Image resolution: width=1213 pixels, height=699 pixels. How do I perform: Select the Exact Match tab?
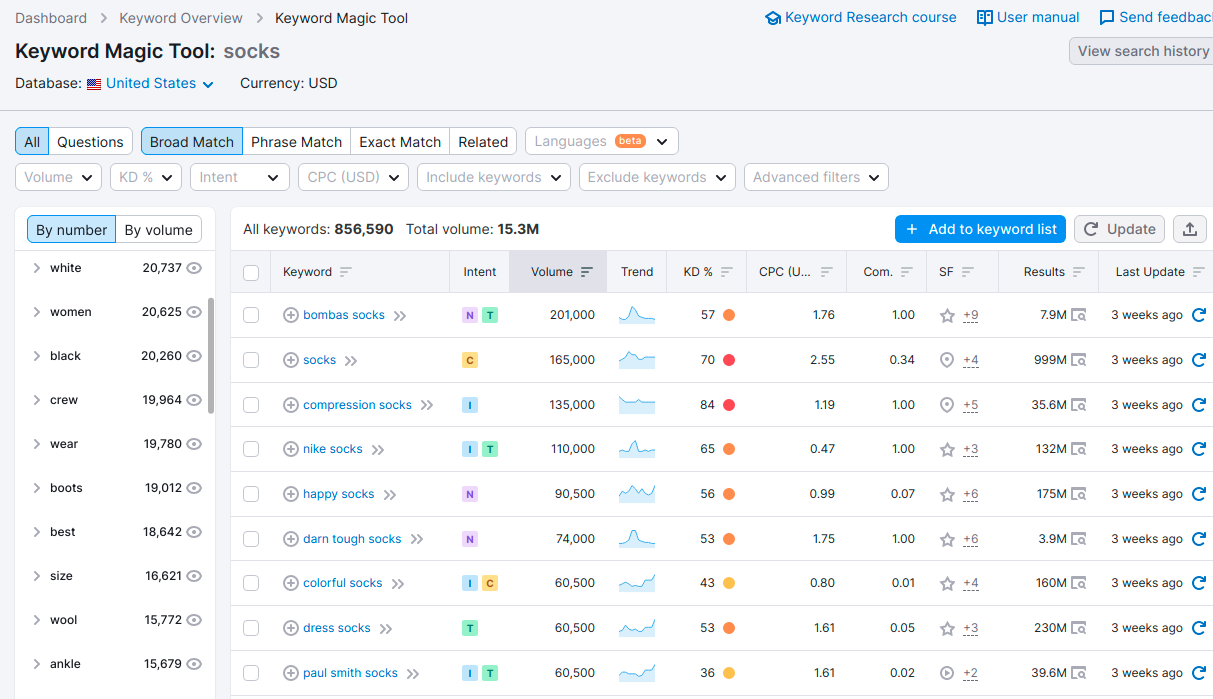pos(400,141)
